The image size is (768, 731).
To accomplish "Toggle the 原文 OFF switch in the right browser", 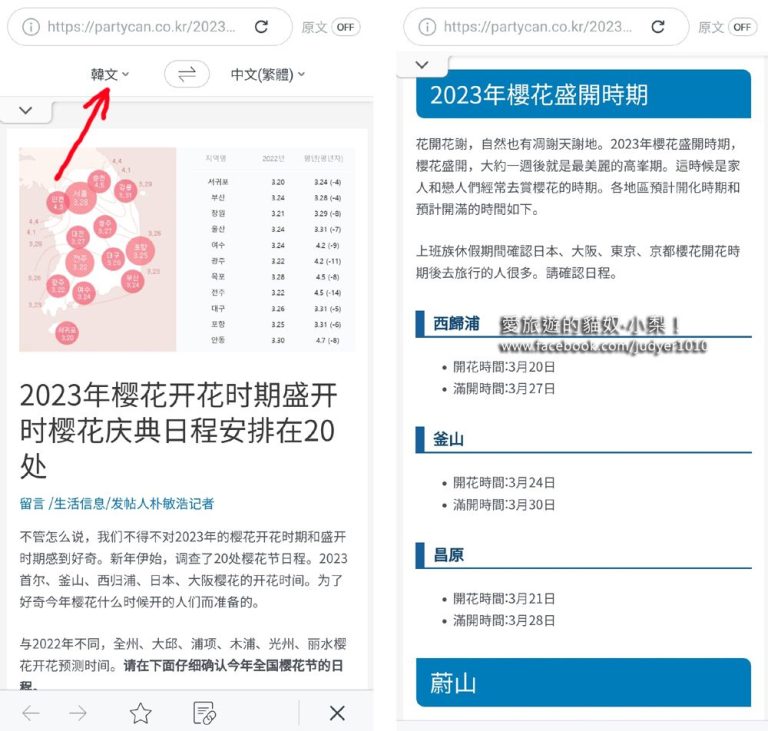I will [742, 27].
